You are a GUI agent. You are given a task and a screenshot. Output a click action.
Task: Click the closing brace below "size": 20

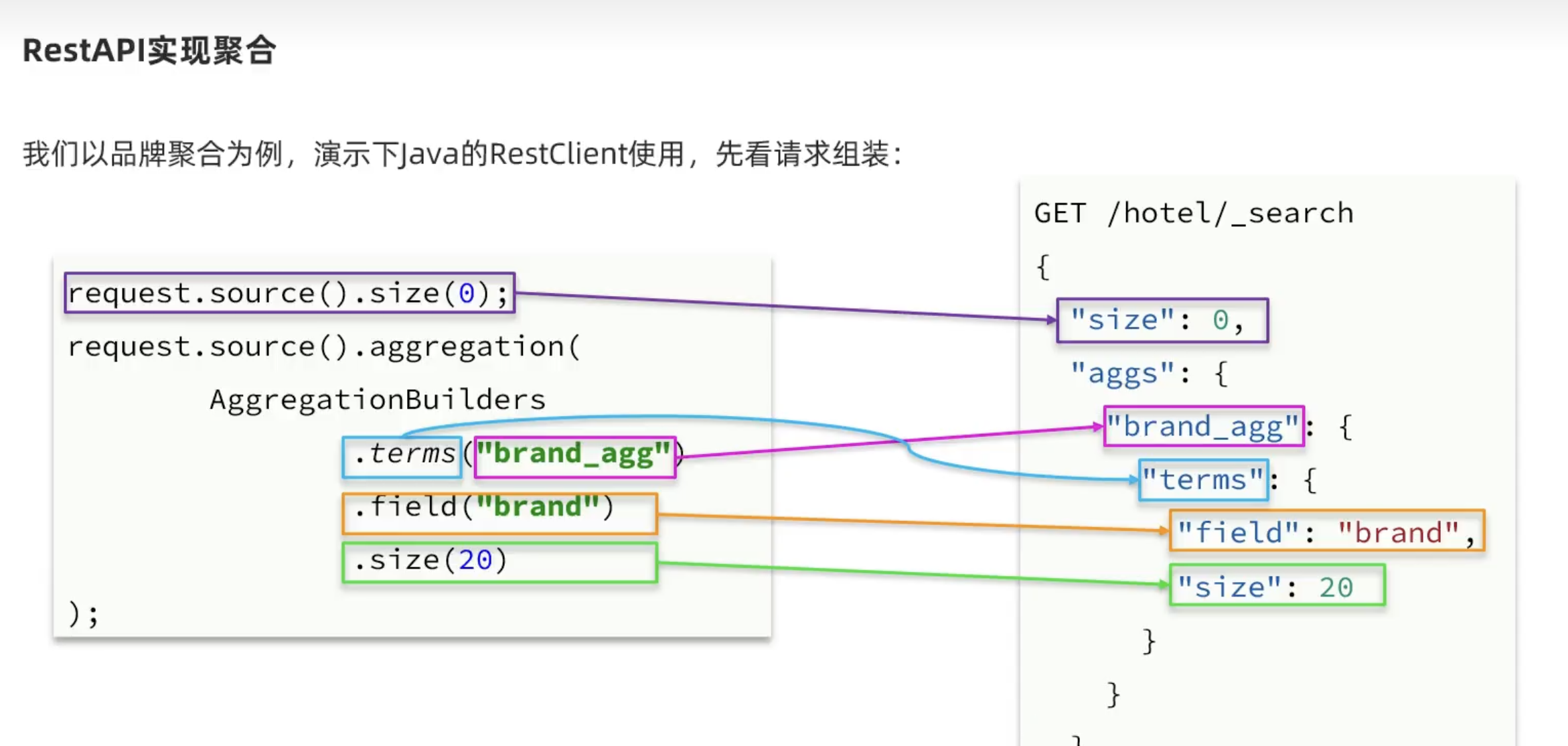pos(1149,641)
